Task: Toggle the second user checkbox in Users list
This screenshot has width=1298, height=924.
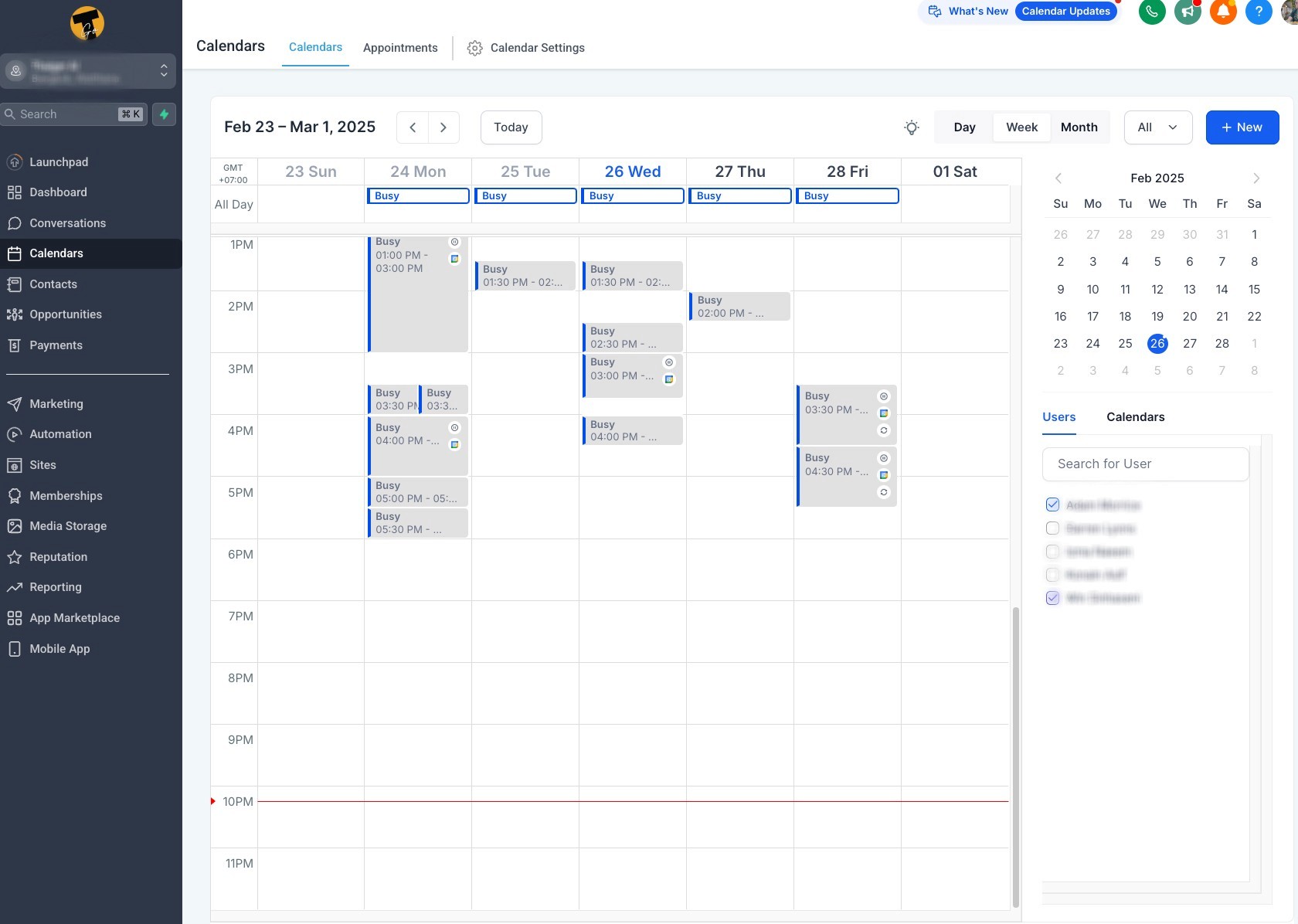Action: 1052,528
